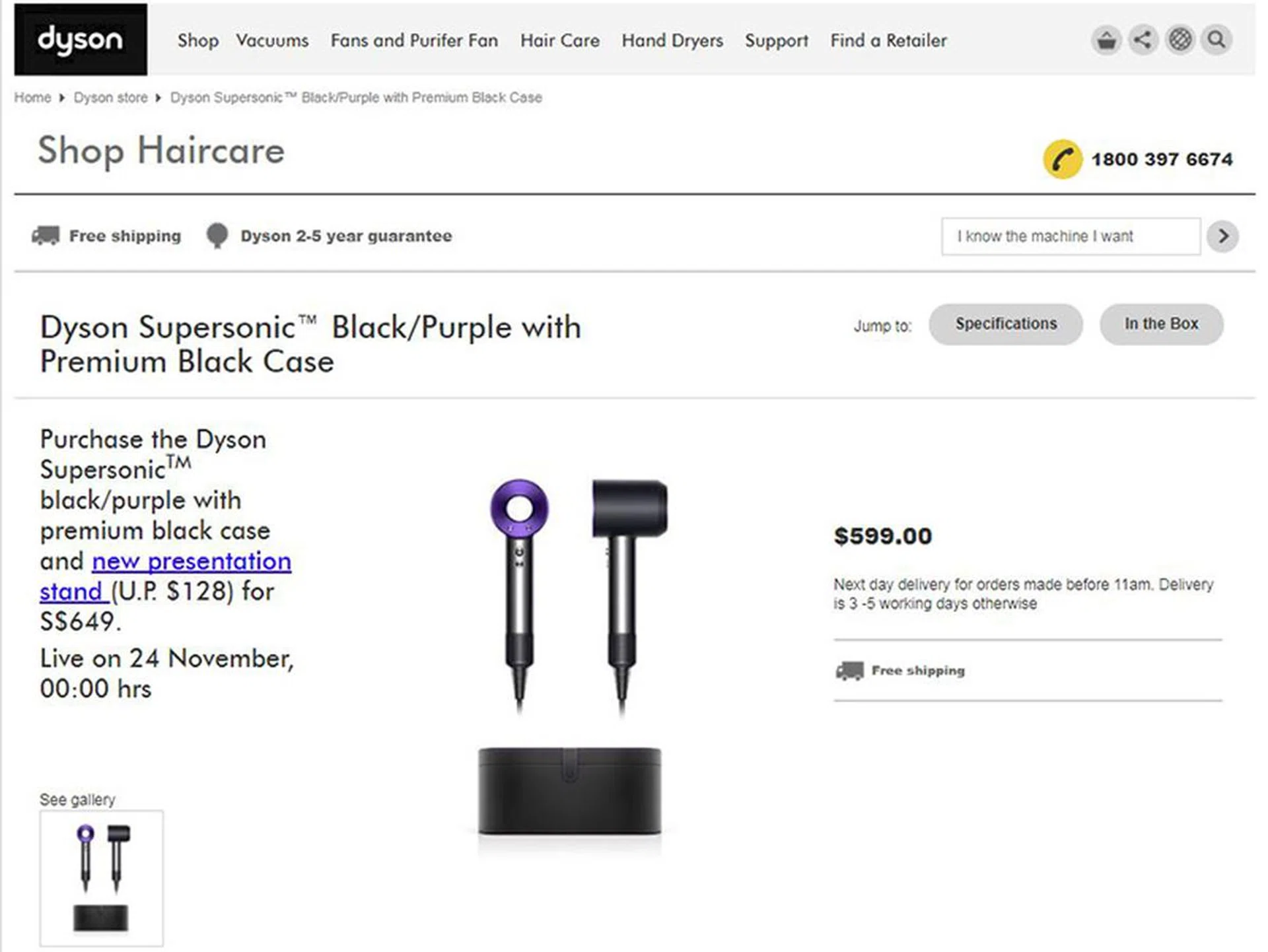The image size is (1268, 952).
Task: Click the yellow phone call icon
Action: (1062, 159)
